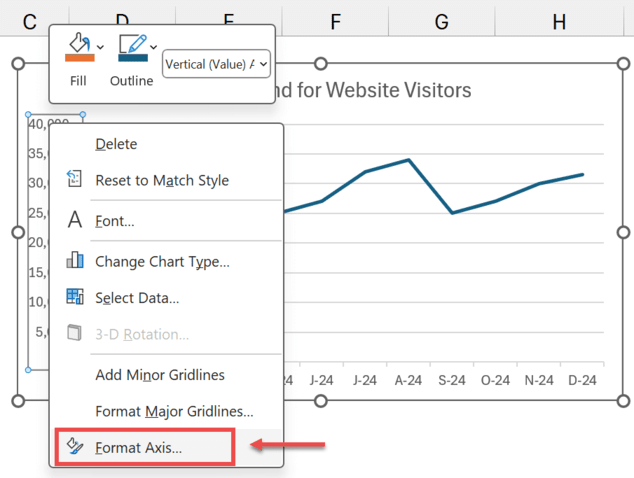Click the D-24 horizontal axis label
This screenshot has height=478, width=634.
pyautogui.click(x=581, y=380)
